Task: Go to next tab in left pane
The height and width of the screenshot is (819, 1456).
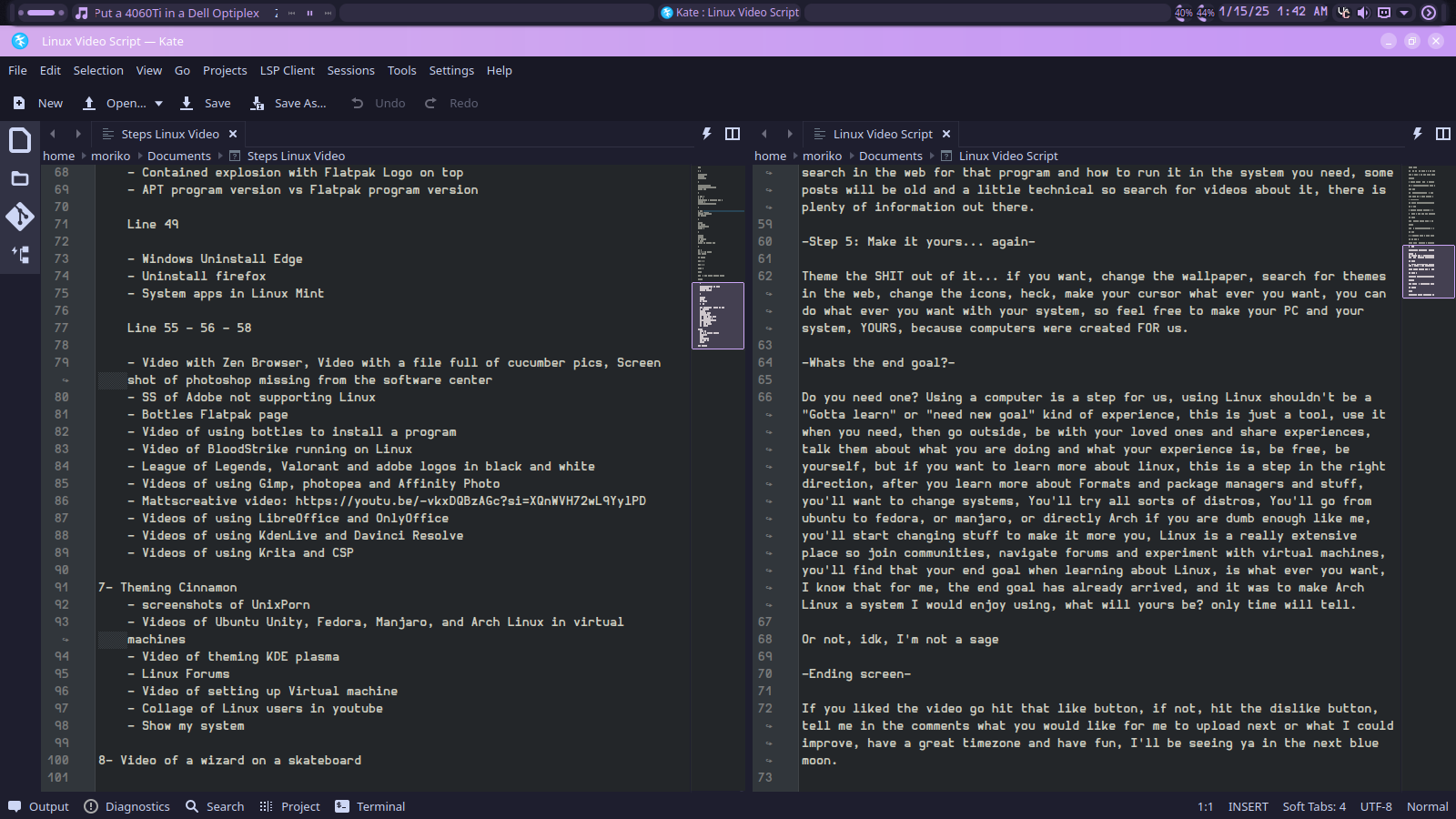Action: [x=78, y=134]
